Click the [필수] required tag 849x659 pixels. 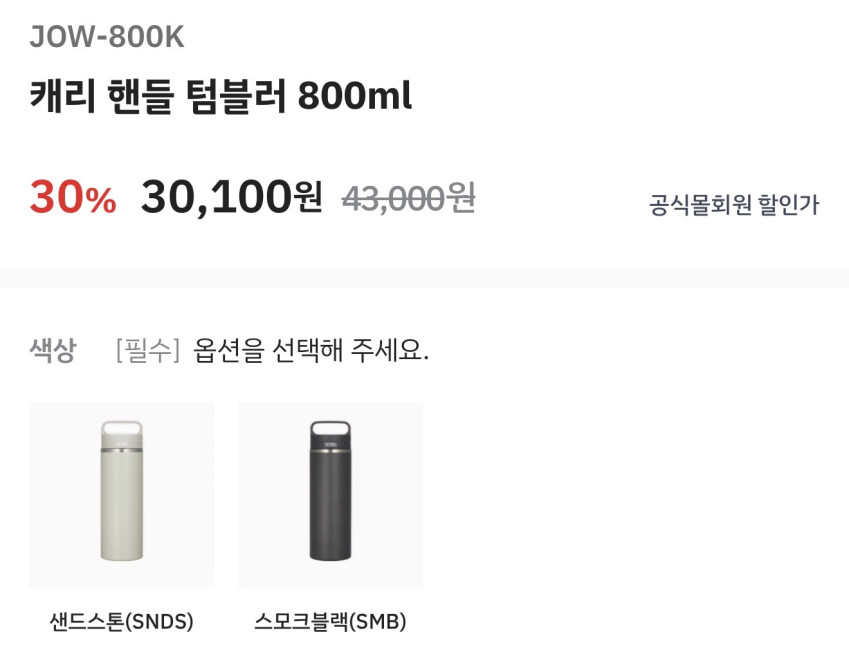[147, 351]
